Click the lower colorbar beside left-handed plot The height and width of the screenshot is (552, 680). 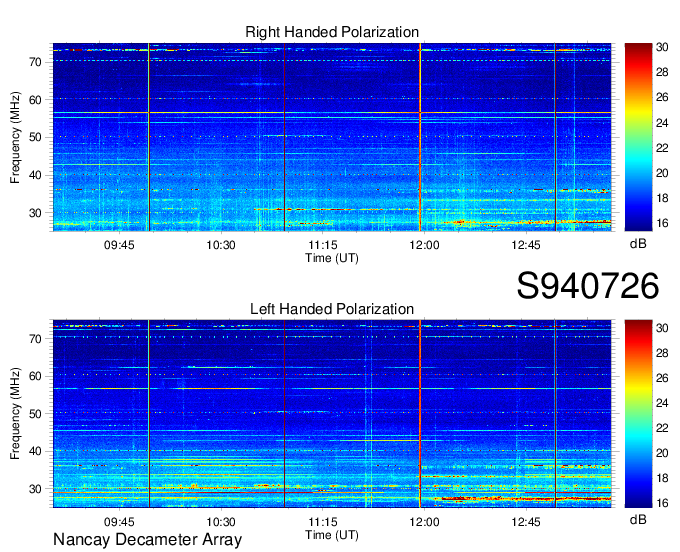638,414
